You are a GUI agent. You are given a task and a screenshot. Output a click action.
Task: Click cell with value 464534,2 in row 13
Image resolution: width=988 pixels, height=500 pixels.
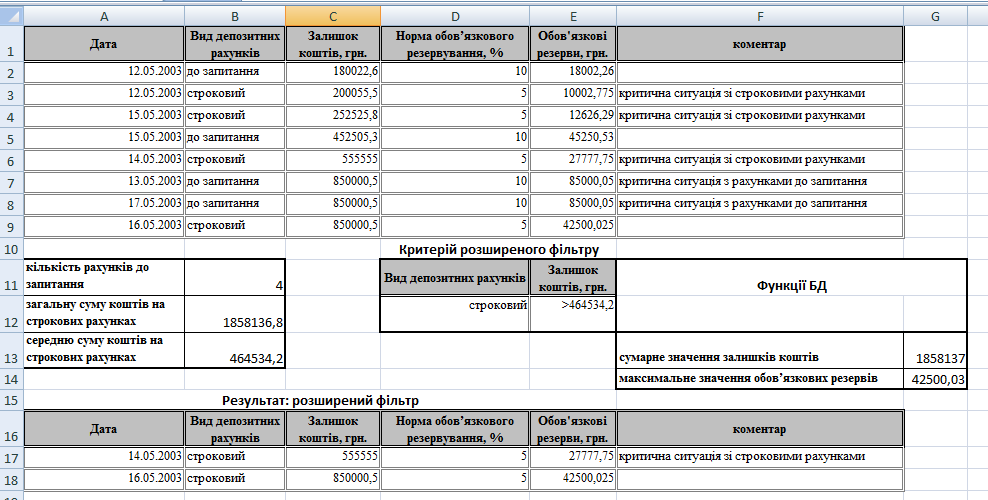(x=235, y=350)
